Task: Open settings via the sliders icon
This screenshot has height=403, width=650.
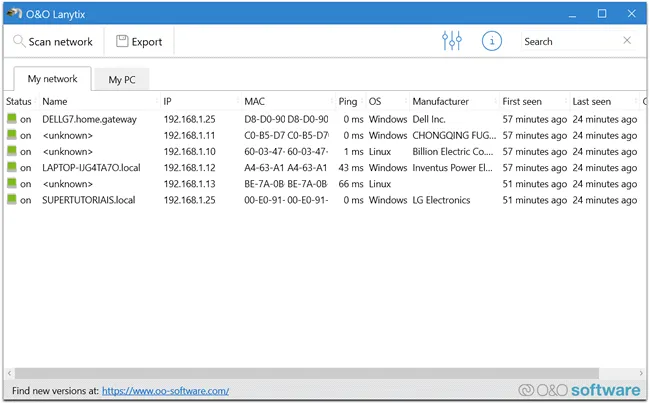Action: [x=452, y=41]
